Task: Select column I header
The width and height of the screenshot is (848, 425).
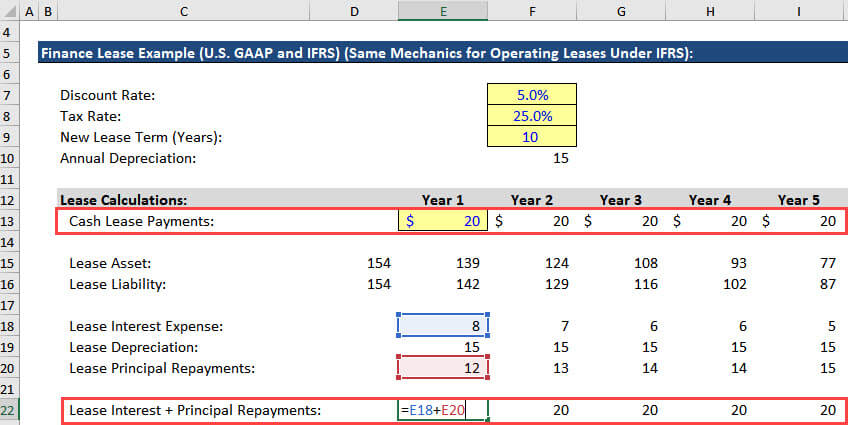Action: point(799,11)
